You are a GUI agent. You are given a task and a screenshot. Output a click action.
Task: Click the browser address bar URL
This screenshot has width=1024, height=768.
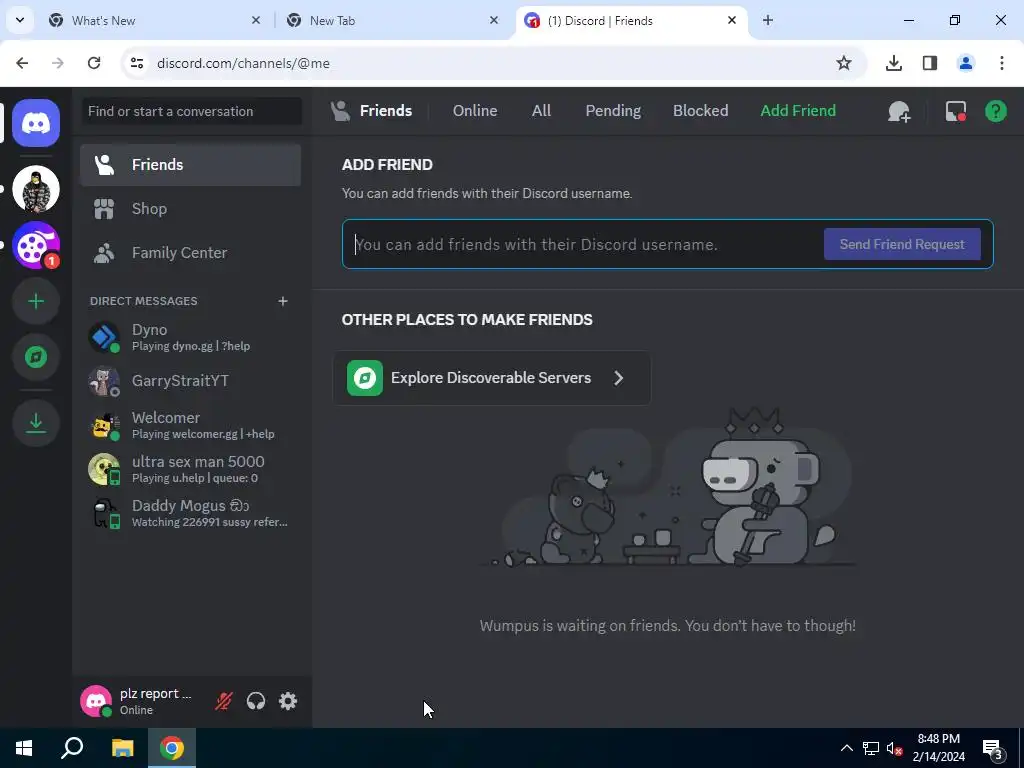point(243,63)
